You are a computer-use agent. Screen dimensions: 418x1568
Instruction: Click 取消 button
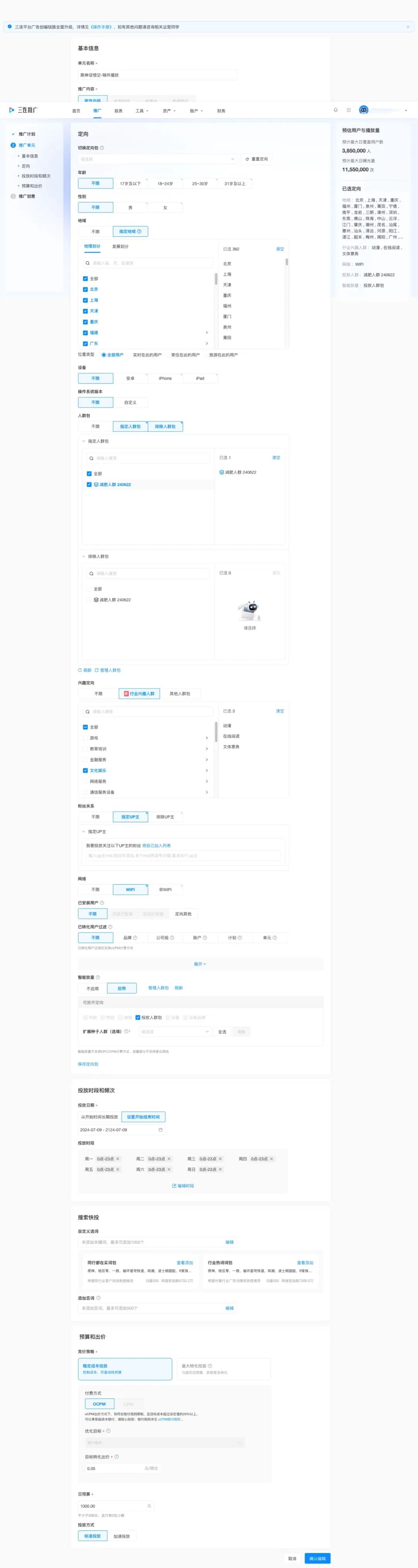pos(292,1558)
